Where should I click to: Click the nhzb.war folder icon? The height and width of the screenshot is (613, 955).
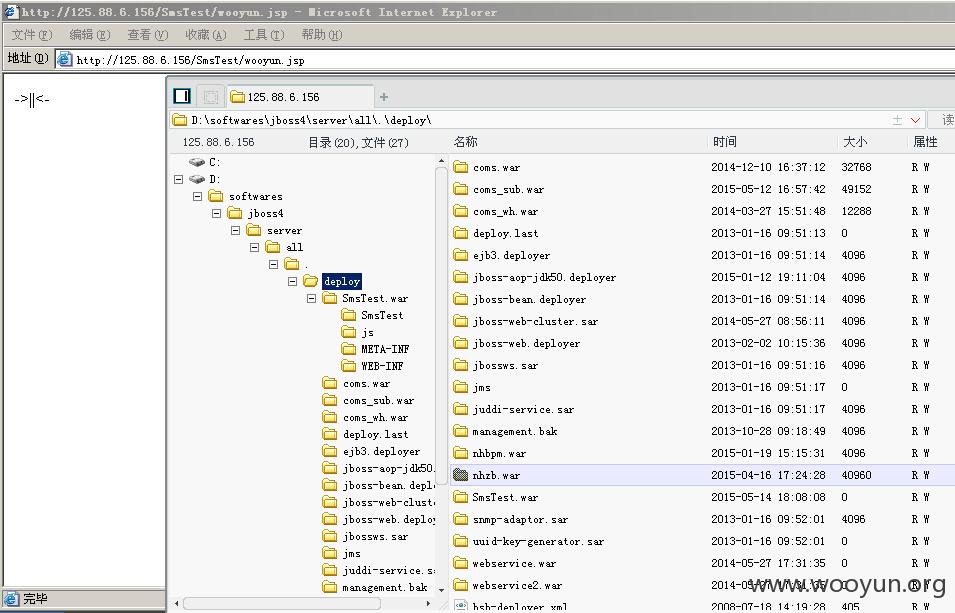[x=460, y=475]
